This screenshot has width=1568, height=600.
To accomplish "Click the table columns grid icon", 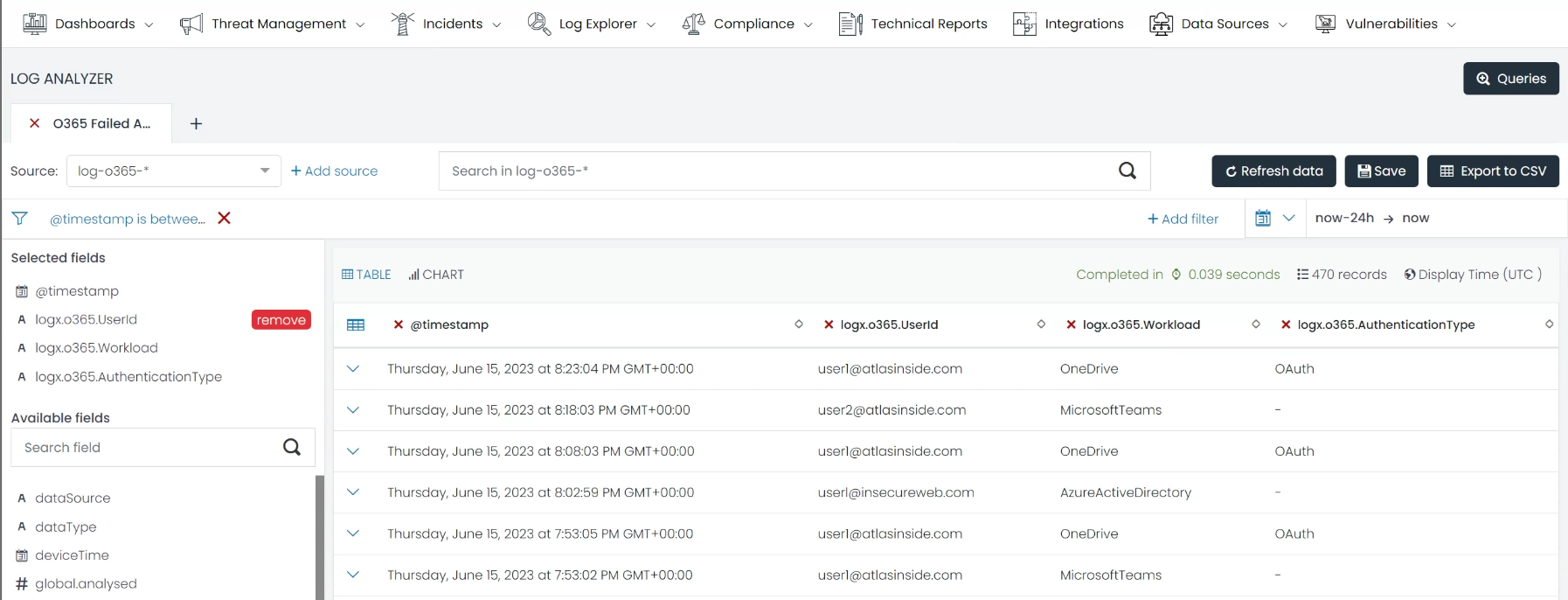I will coord(356,325).
